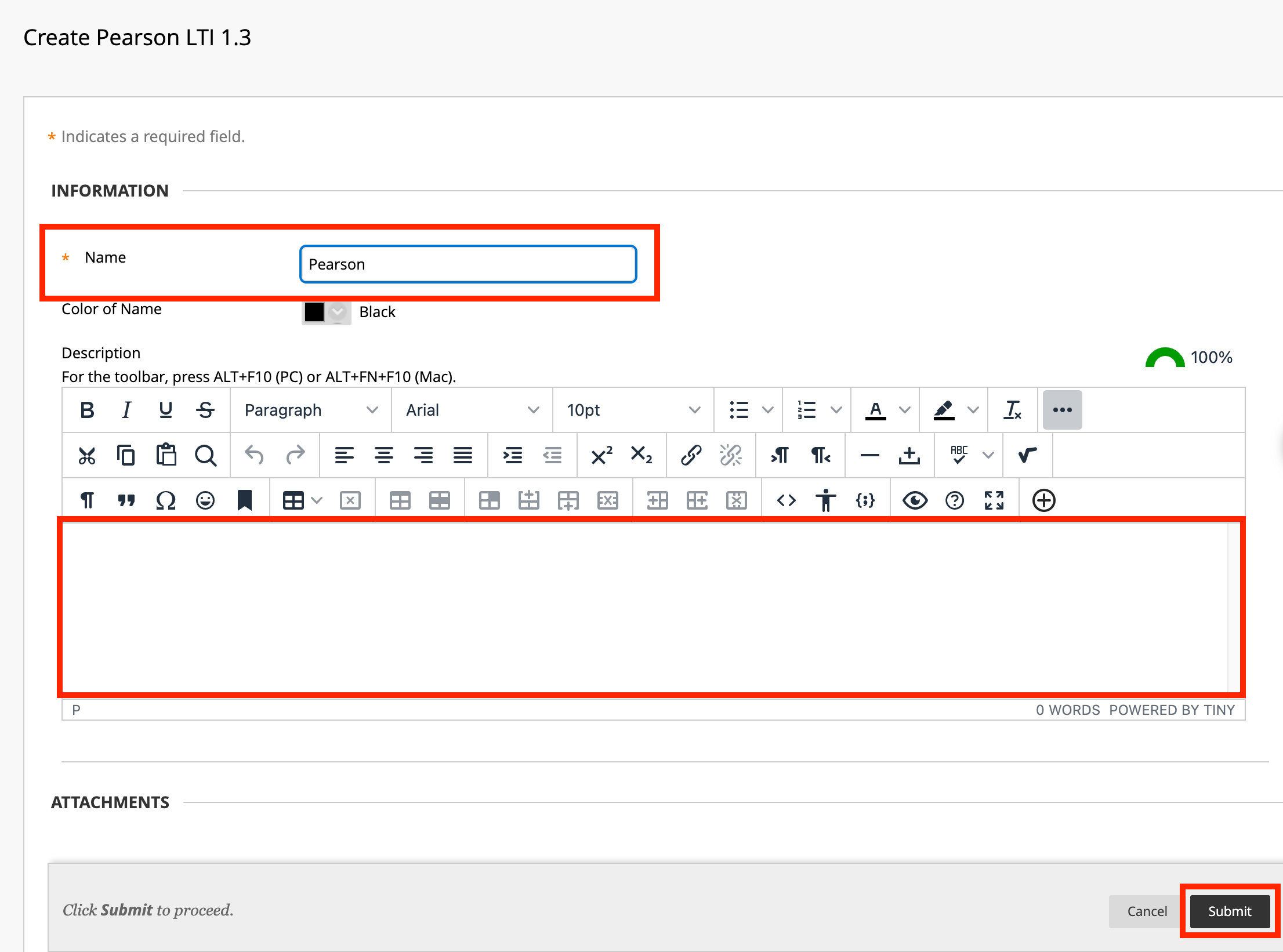Click the delete table icon
1283x952 pixels.
(x=350, y=500)
